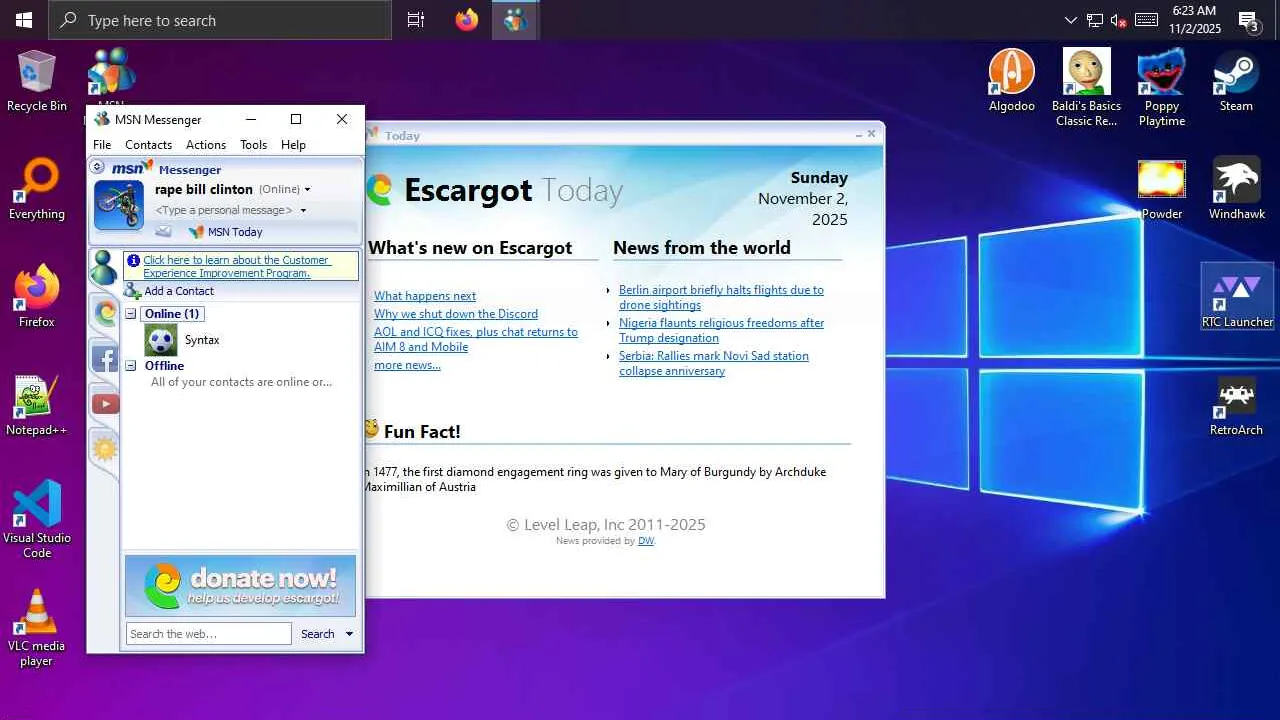Viewport: 1280px width, 720px height.
Task: Open the 'AOL and ICQ fixes' news link
Action: 476,339
